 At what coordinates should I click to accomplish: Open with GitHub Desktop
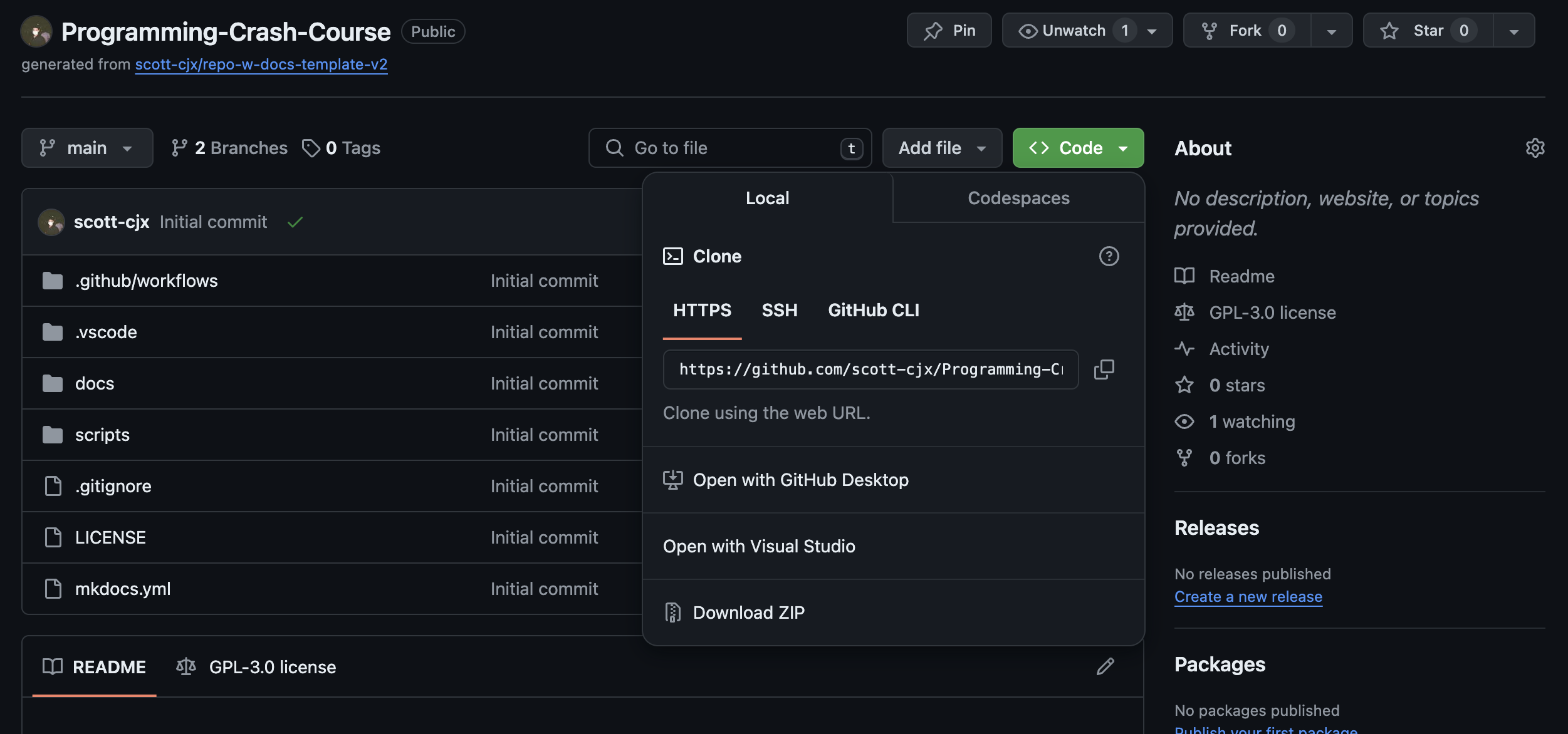[801, 480]
